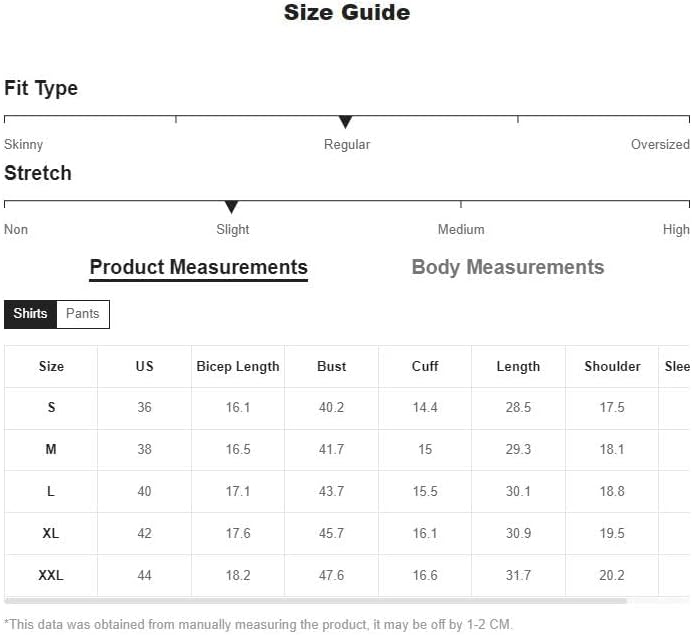Click the Oversized label on Fit Type scale
The height and width of the screenshot is (635, 692).
(660, 145)
